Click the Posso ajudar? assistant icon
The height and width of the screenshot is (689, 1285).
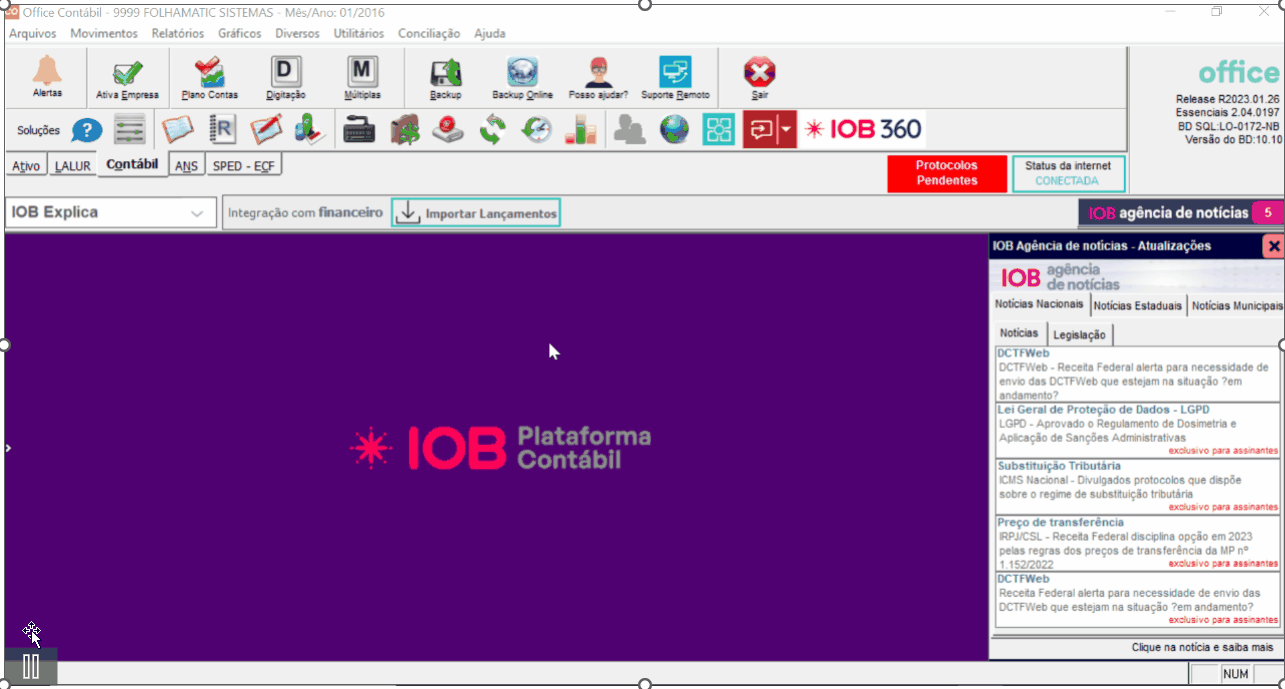[598, 76]
